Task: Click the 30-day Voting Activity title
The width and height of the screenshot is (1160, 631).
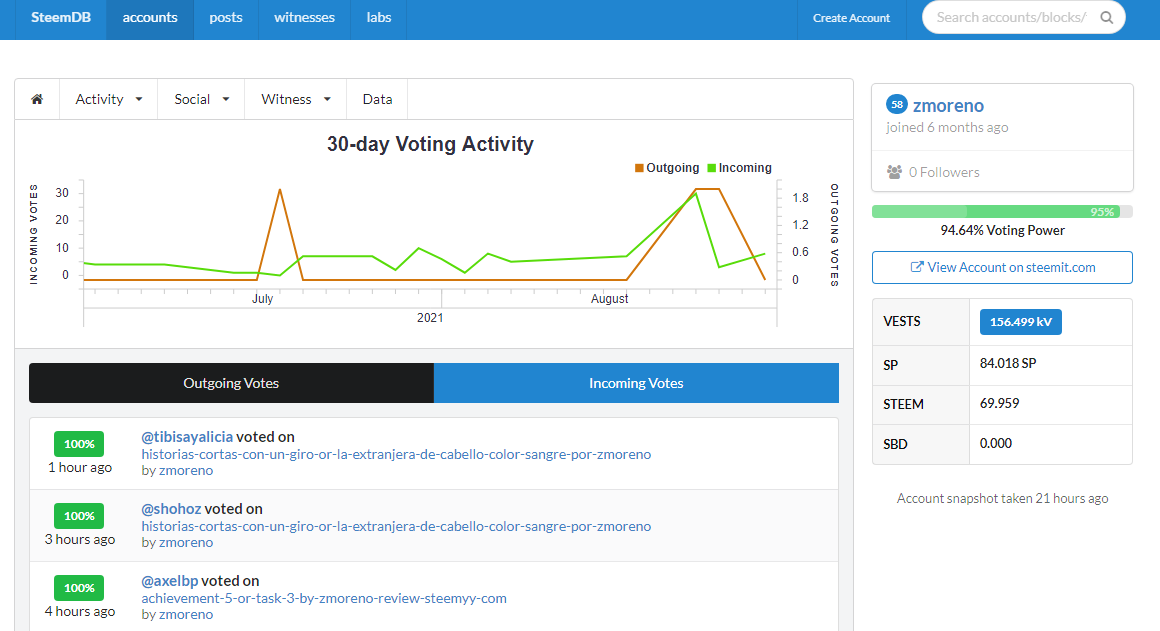Action: [x=430, y=144]
